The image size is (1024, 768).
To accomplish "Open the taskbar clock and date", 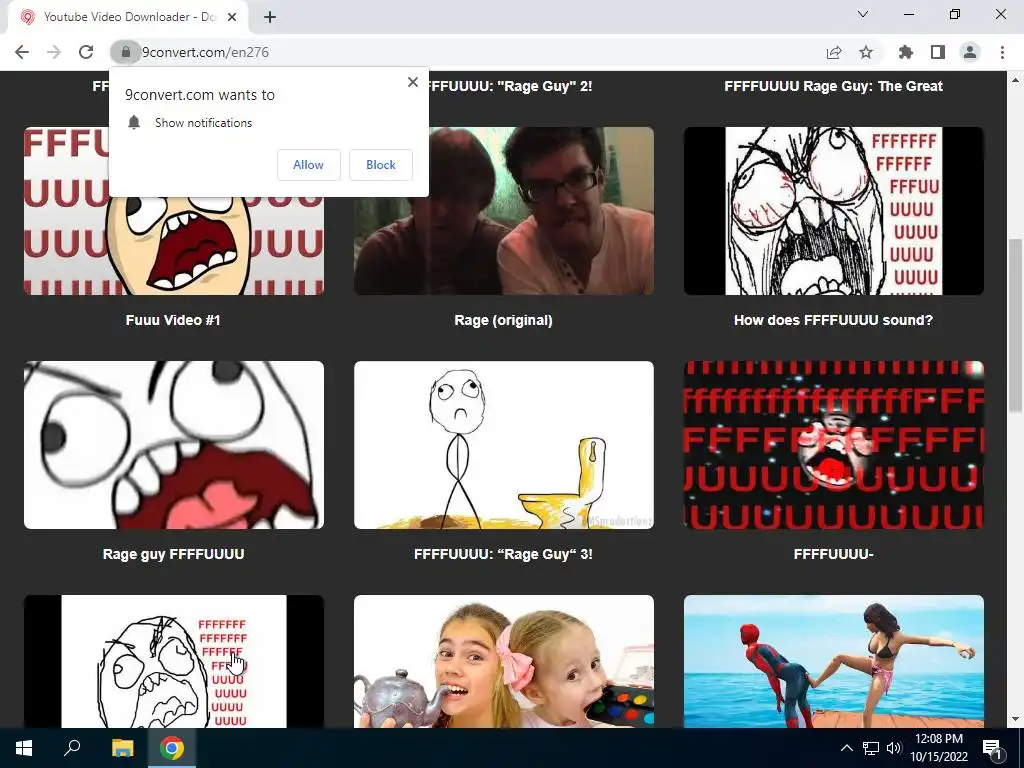I will (x=938, y=748).
